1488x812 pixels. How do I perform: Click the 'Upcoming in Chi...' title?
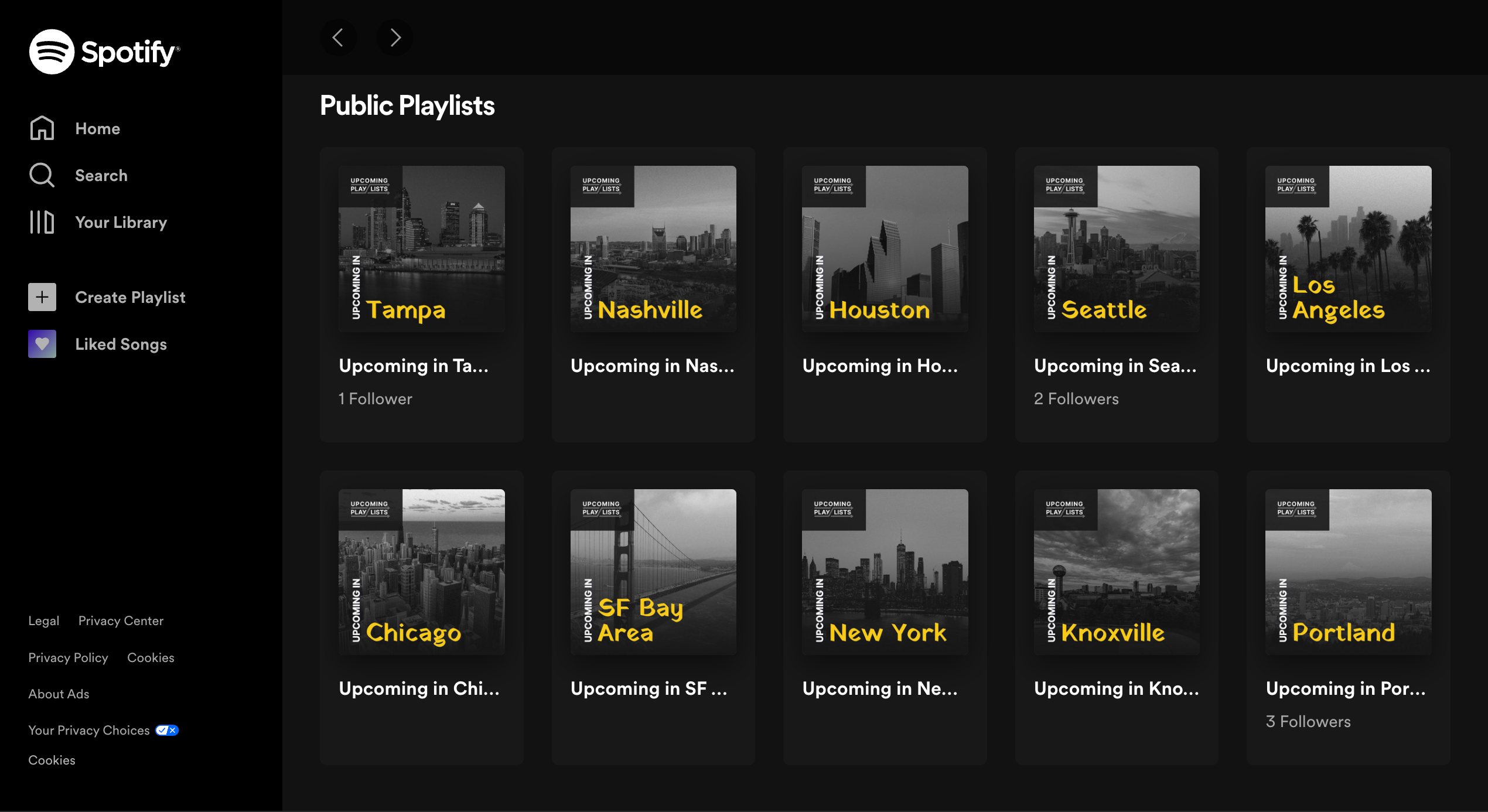click(419, 689)
